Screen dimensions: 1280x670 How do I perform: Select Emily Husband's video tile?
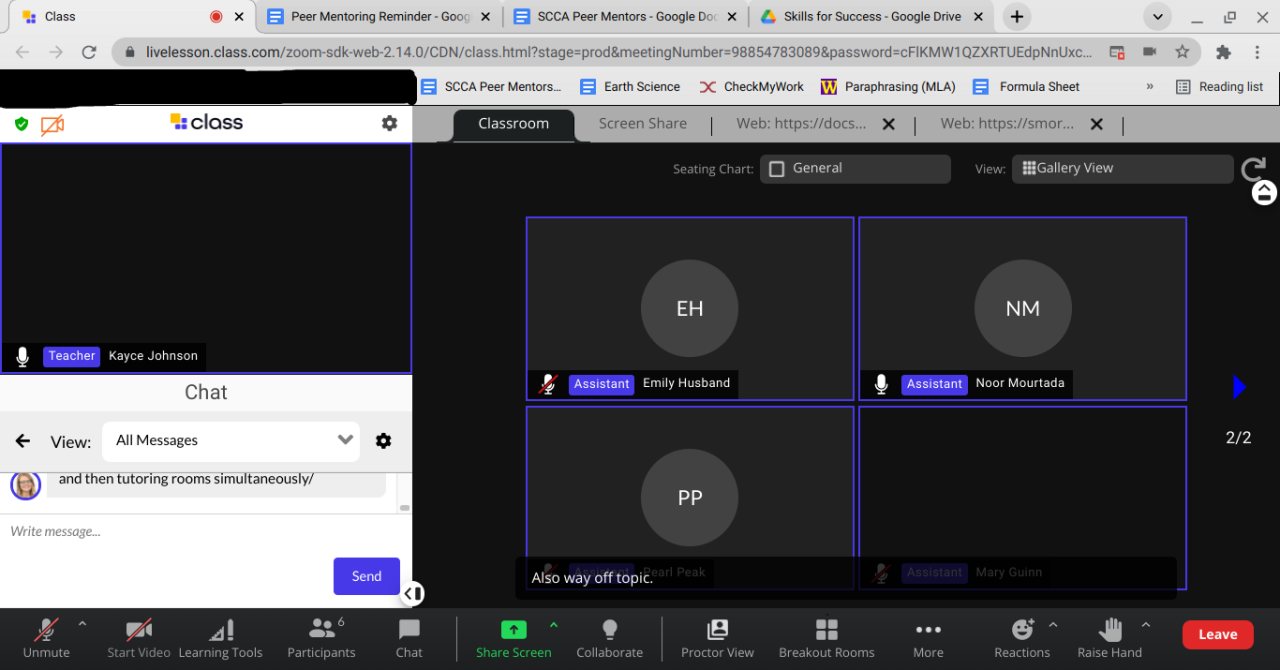click(x=690, y=309)
